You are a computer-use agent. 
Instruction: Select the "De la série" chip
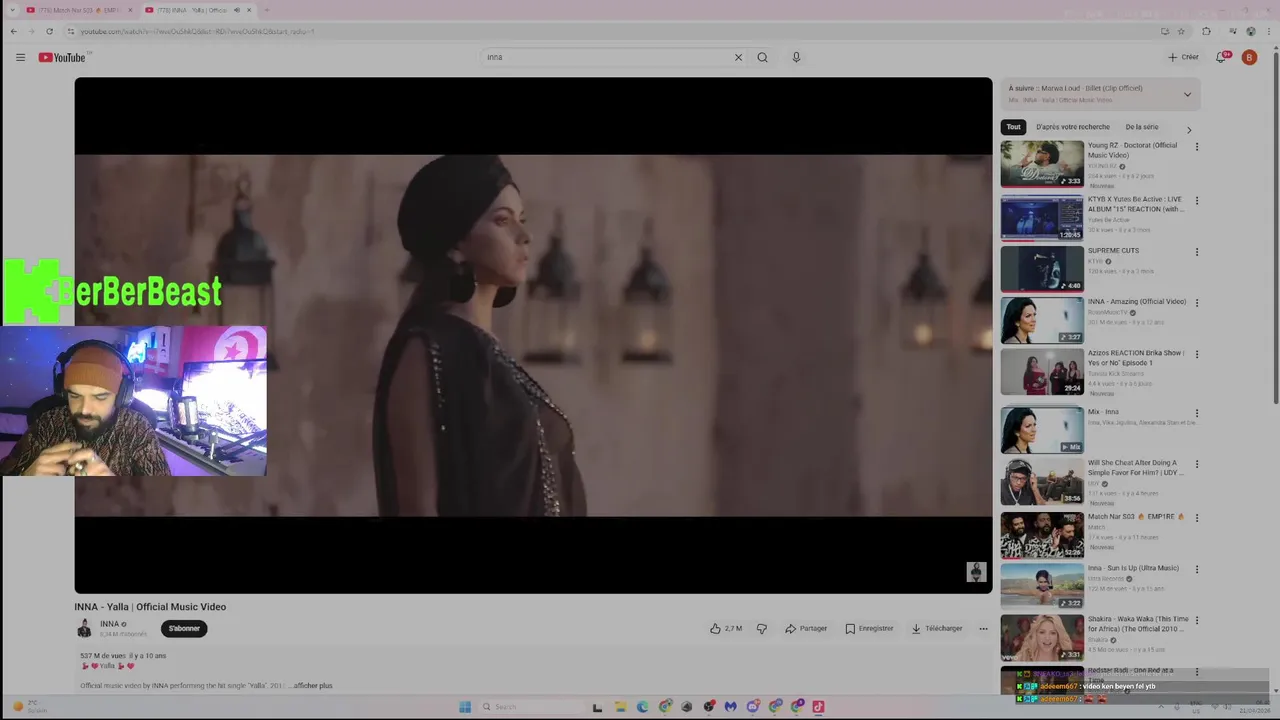click(x=1142, y=127)
